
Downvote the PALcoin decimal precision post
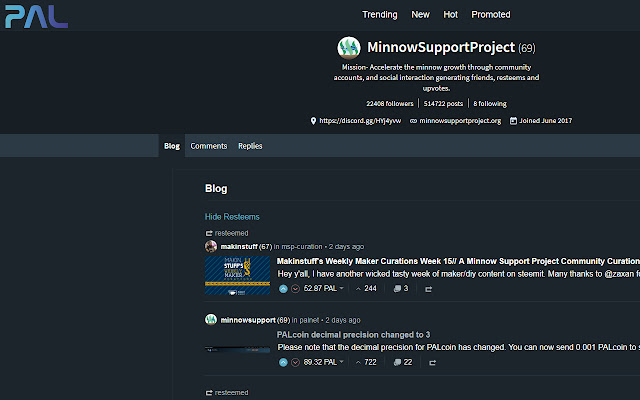(x=296, y=362)
